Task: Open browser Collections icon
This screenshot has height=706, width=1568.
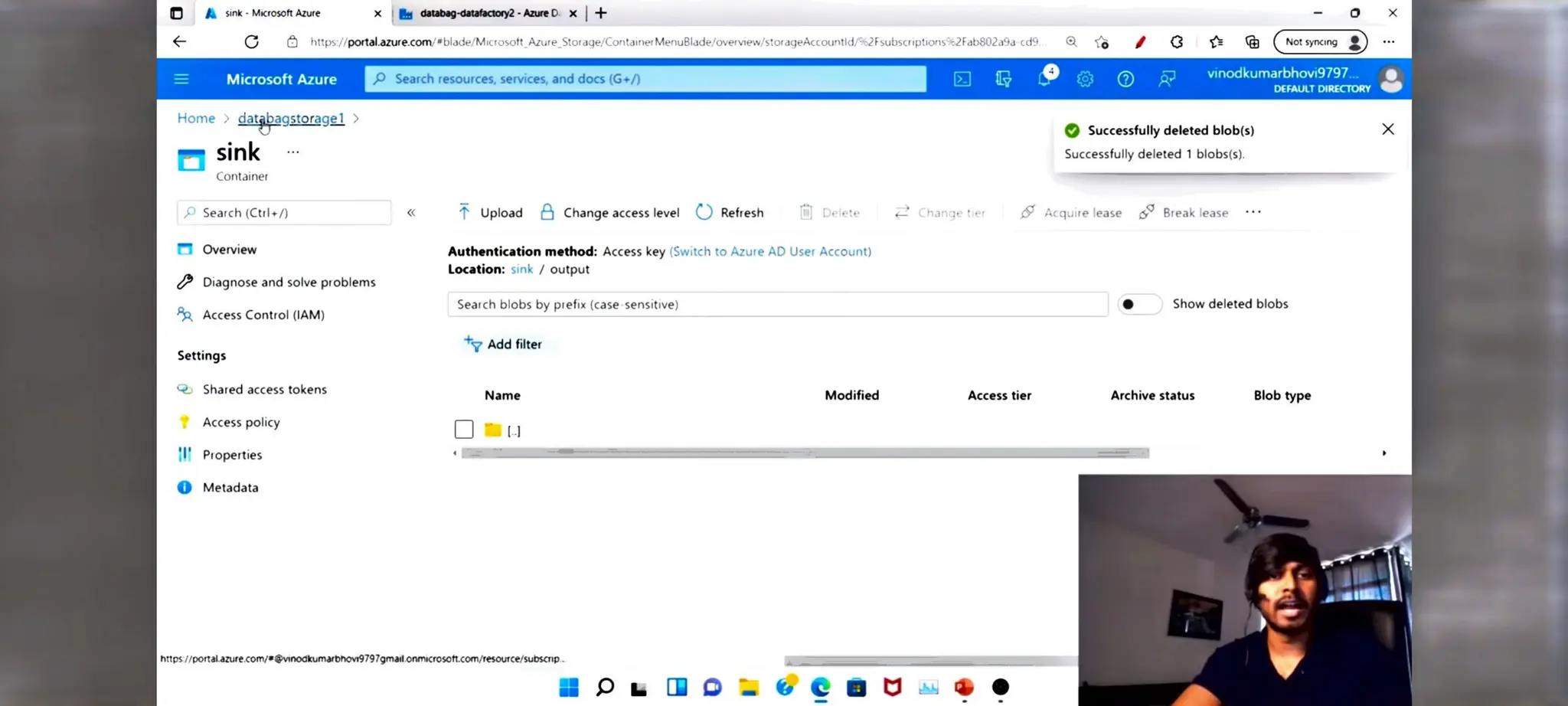Action: (1253, 42)
